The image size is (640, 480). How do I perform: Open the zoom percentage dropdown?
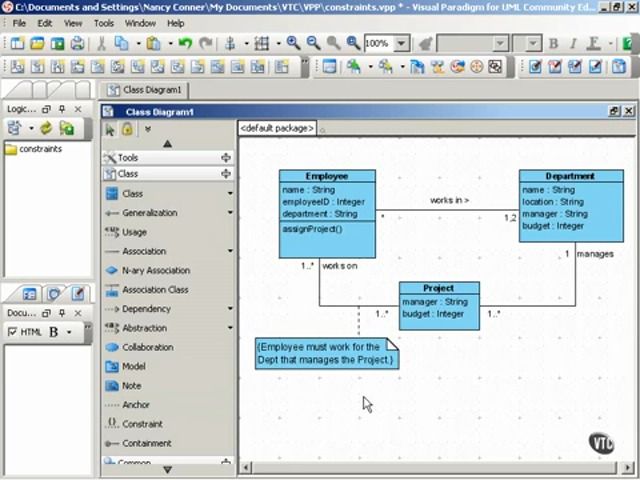402,43
